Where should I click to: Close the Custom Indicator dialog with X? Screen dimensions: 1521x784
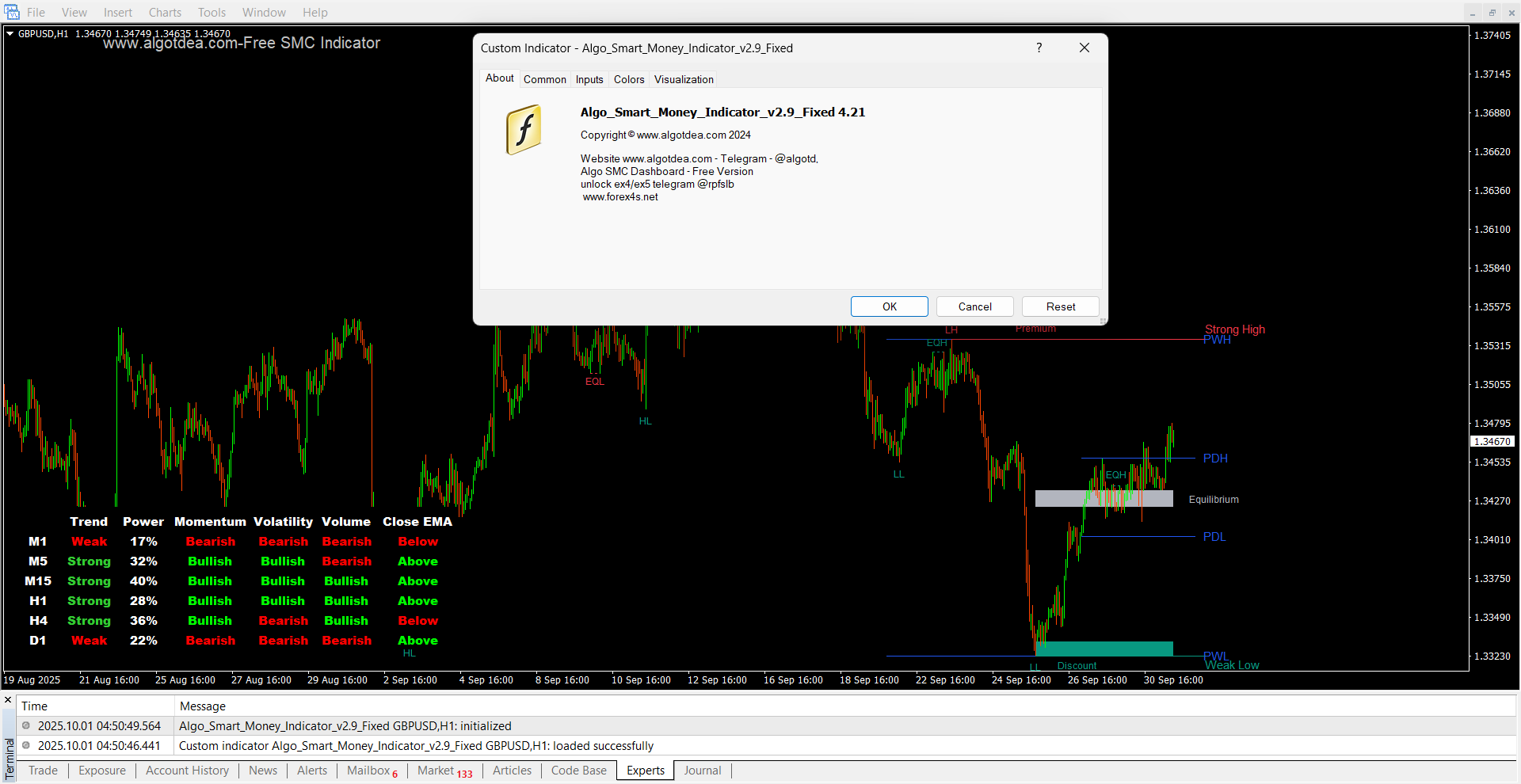coord(1085,48)
